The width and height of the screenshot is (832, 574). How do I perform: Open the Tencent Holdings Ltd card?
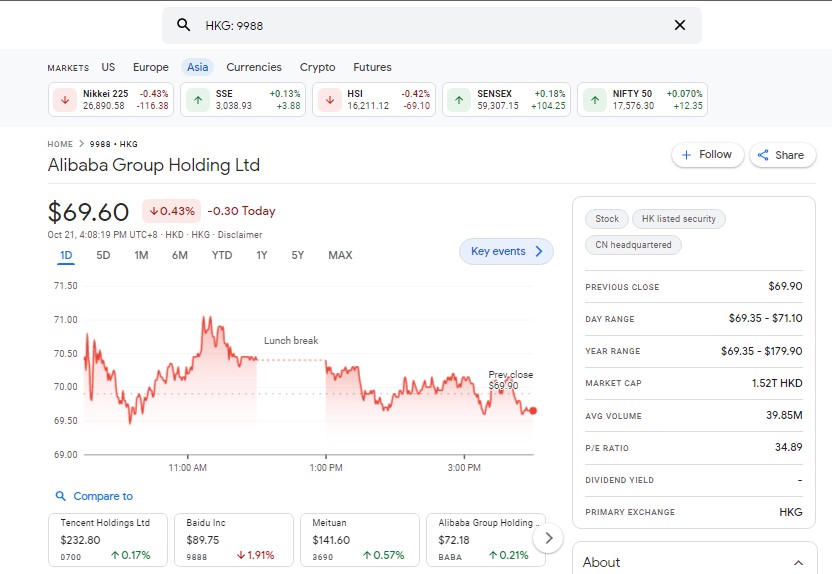tap(108, 540)
